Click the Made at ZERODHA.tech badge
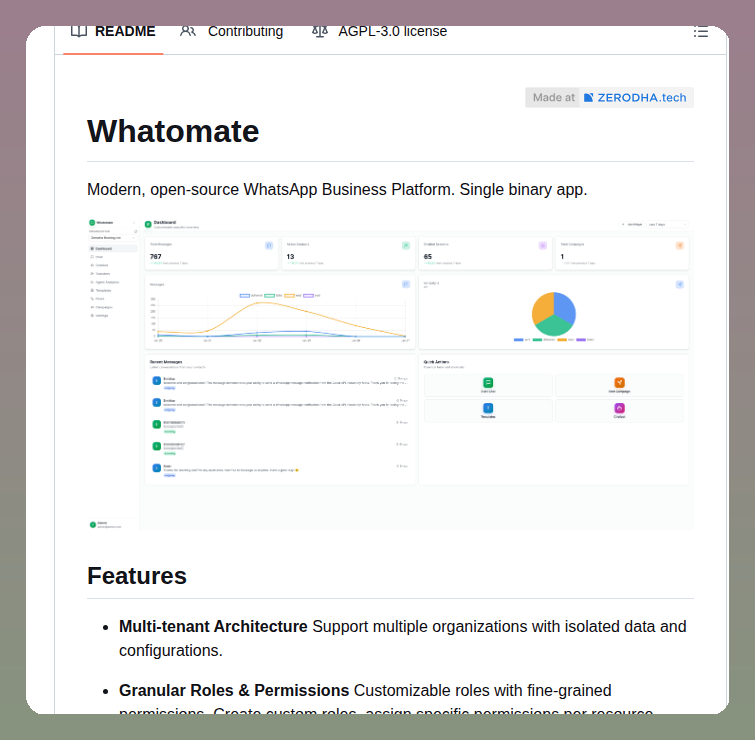 click(x=609, y=98)
